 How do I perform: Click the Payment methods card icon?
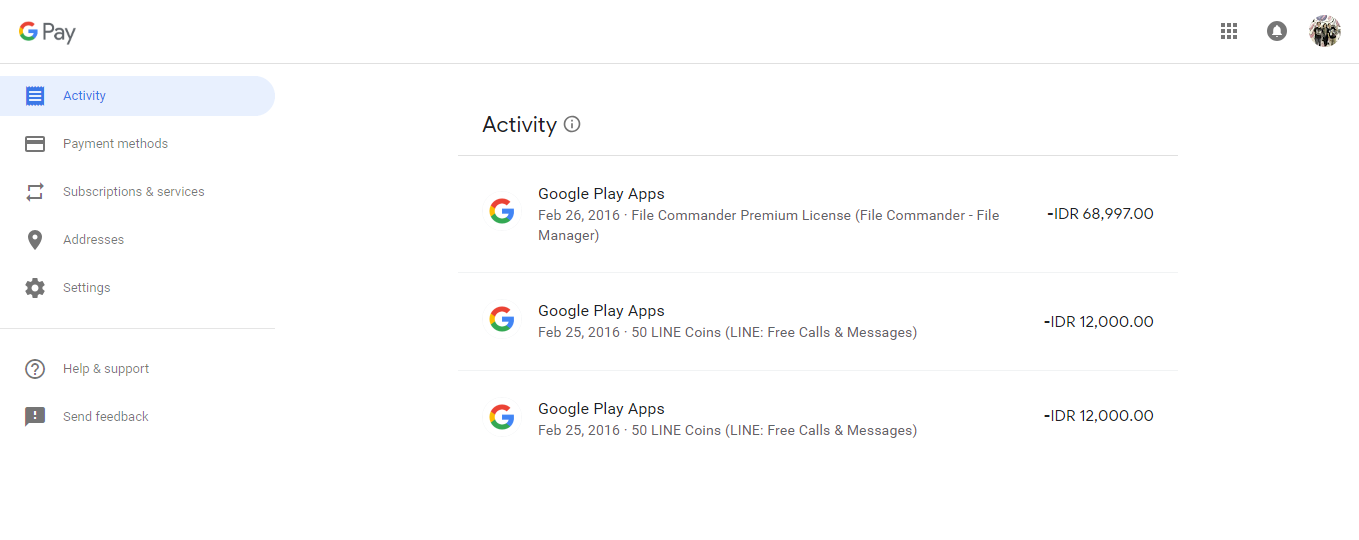coord(35,144)
